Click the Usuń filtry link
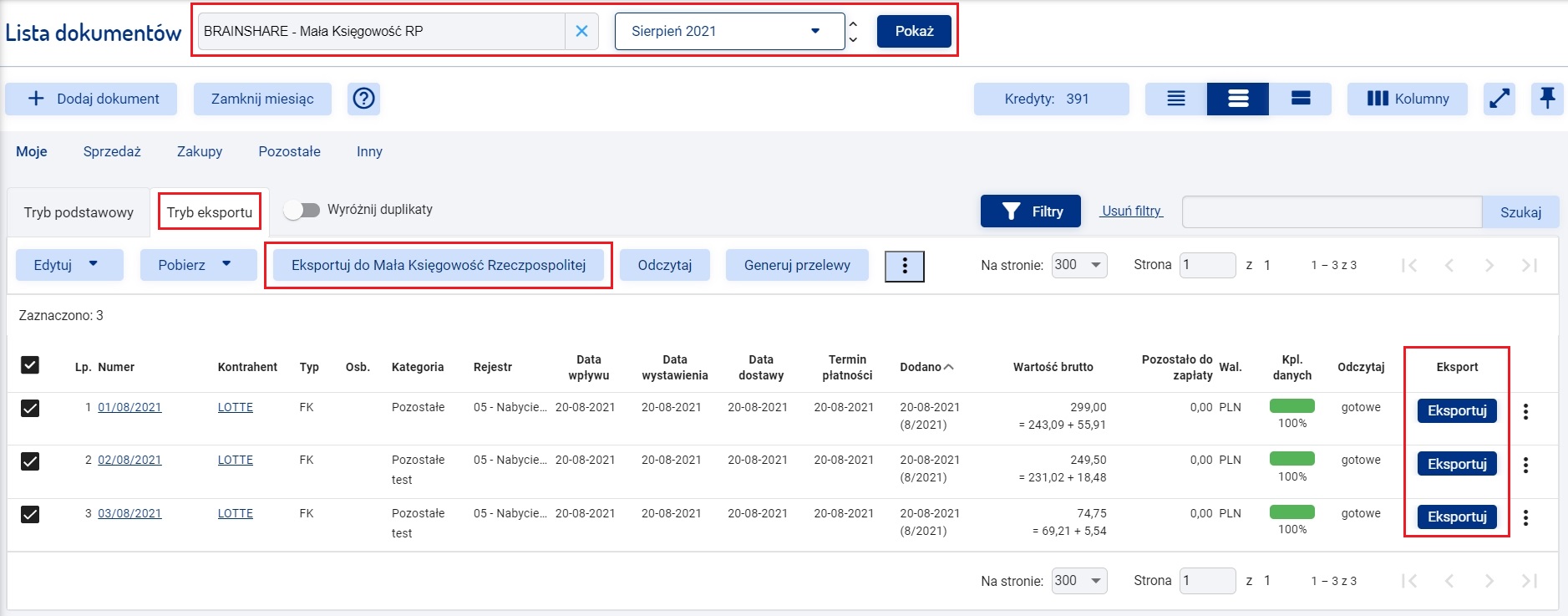 coord(1132,211)
